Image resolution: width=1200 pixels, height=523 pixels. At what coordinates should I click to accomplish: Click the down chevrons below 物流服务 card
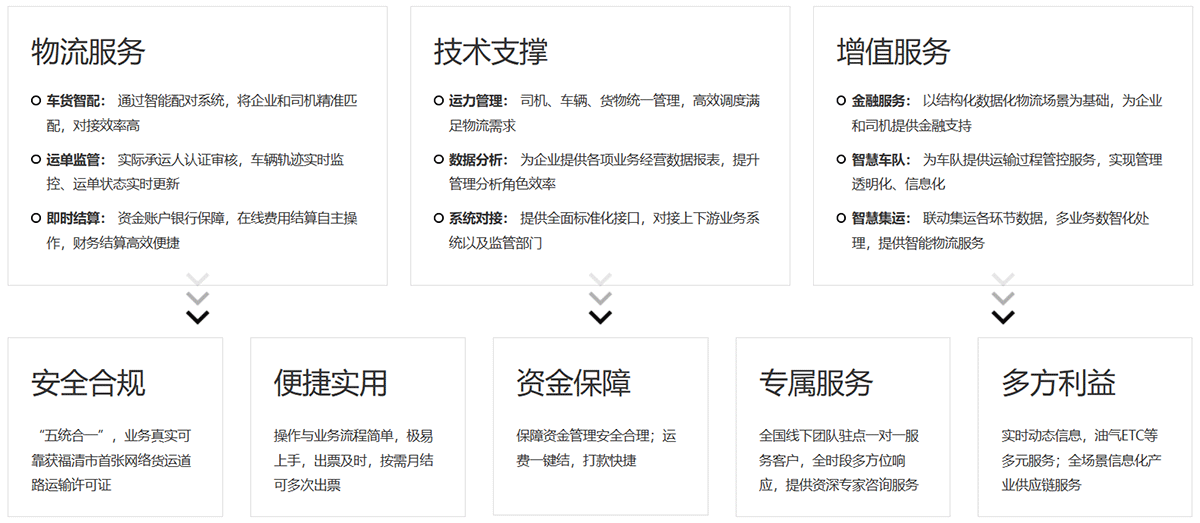(198, 299)
